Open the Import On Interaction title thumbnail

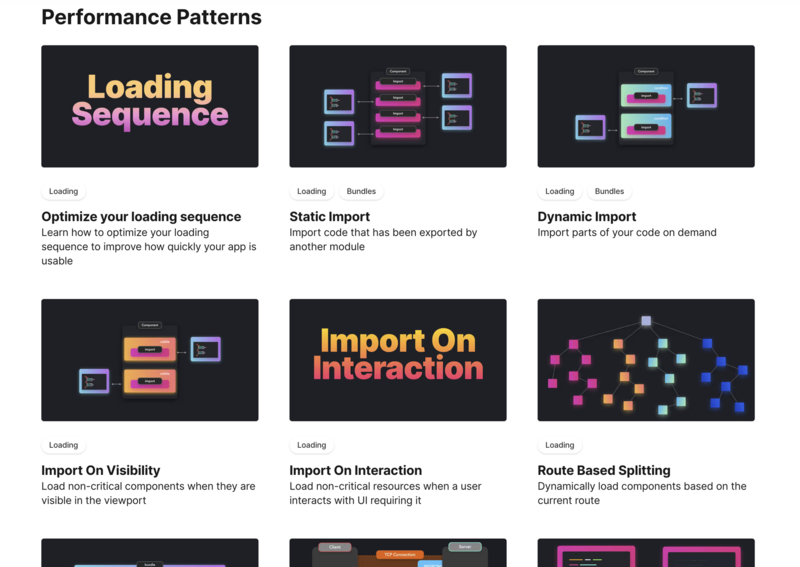[x=398, y=360]
